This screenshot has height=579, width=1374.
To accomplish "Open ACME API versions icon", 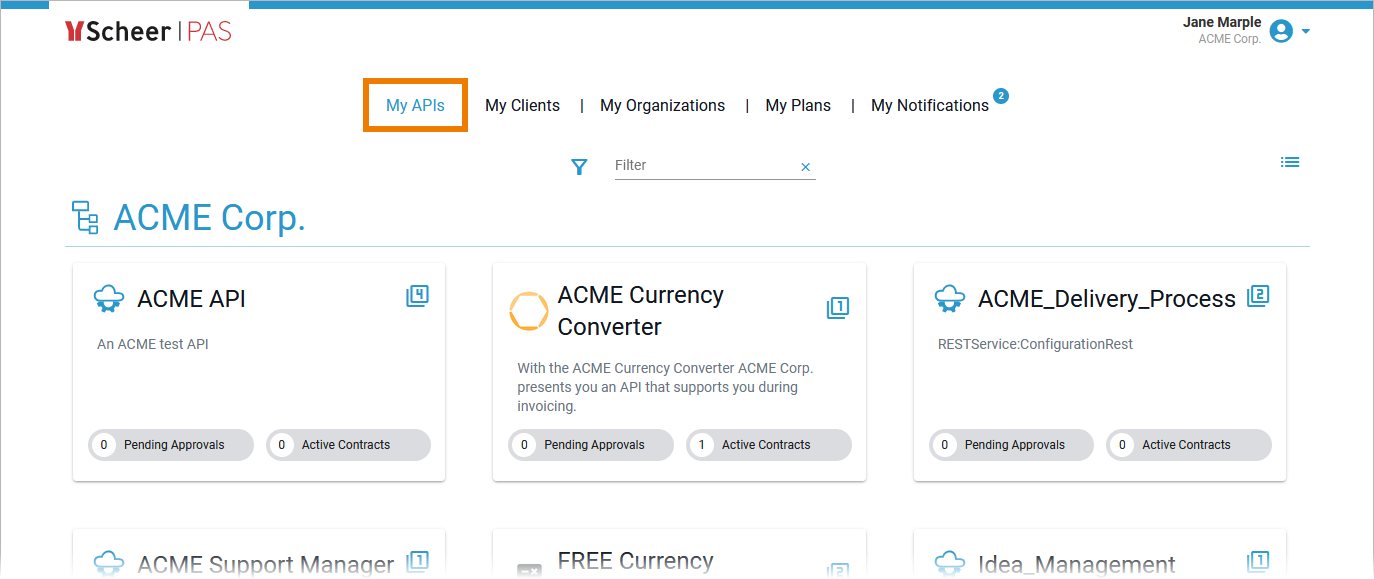I will click(x=418, y=296).
